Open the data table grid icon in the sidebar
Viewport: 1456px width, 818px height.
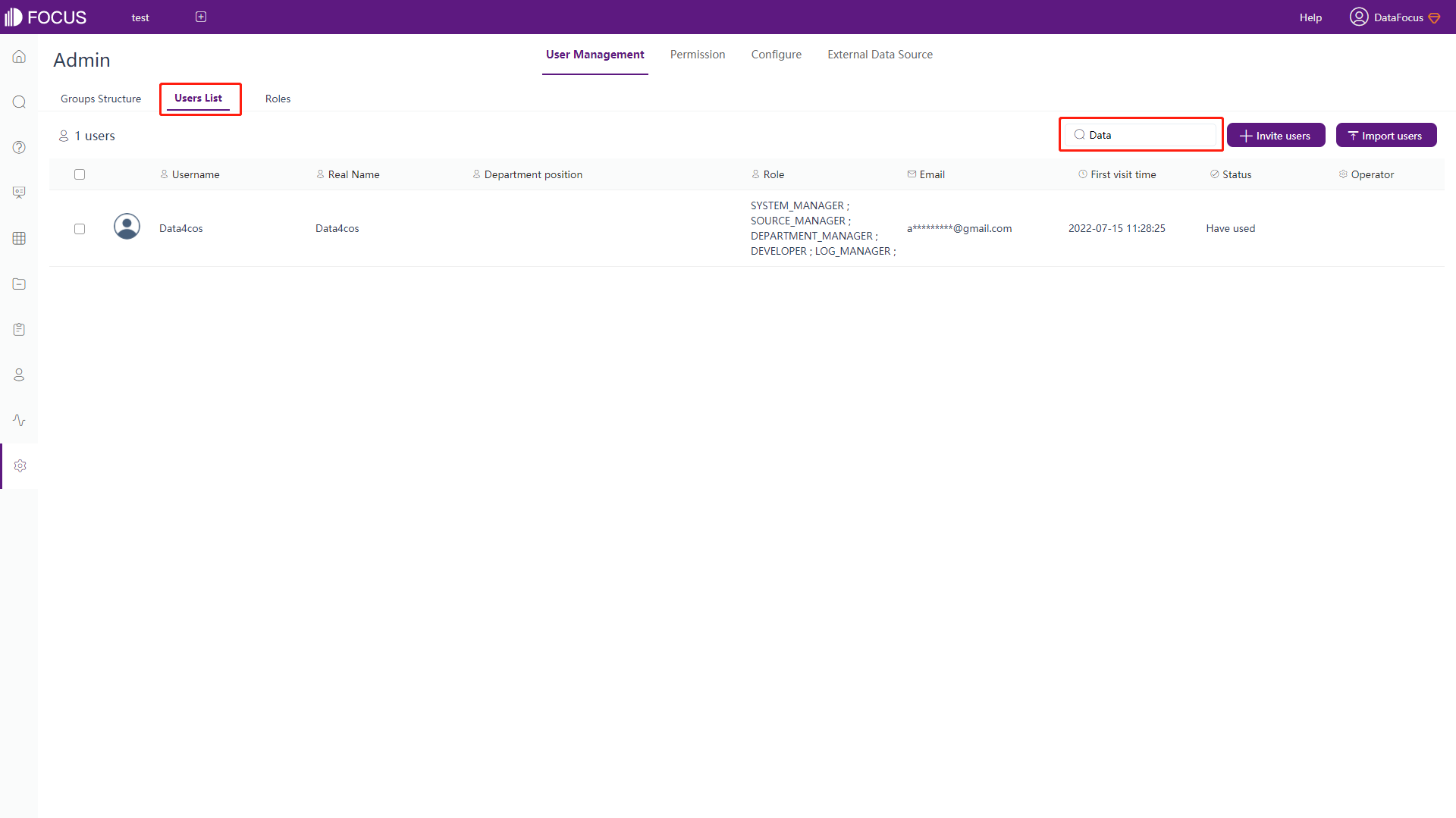coord(19,239)
